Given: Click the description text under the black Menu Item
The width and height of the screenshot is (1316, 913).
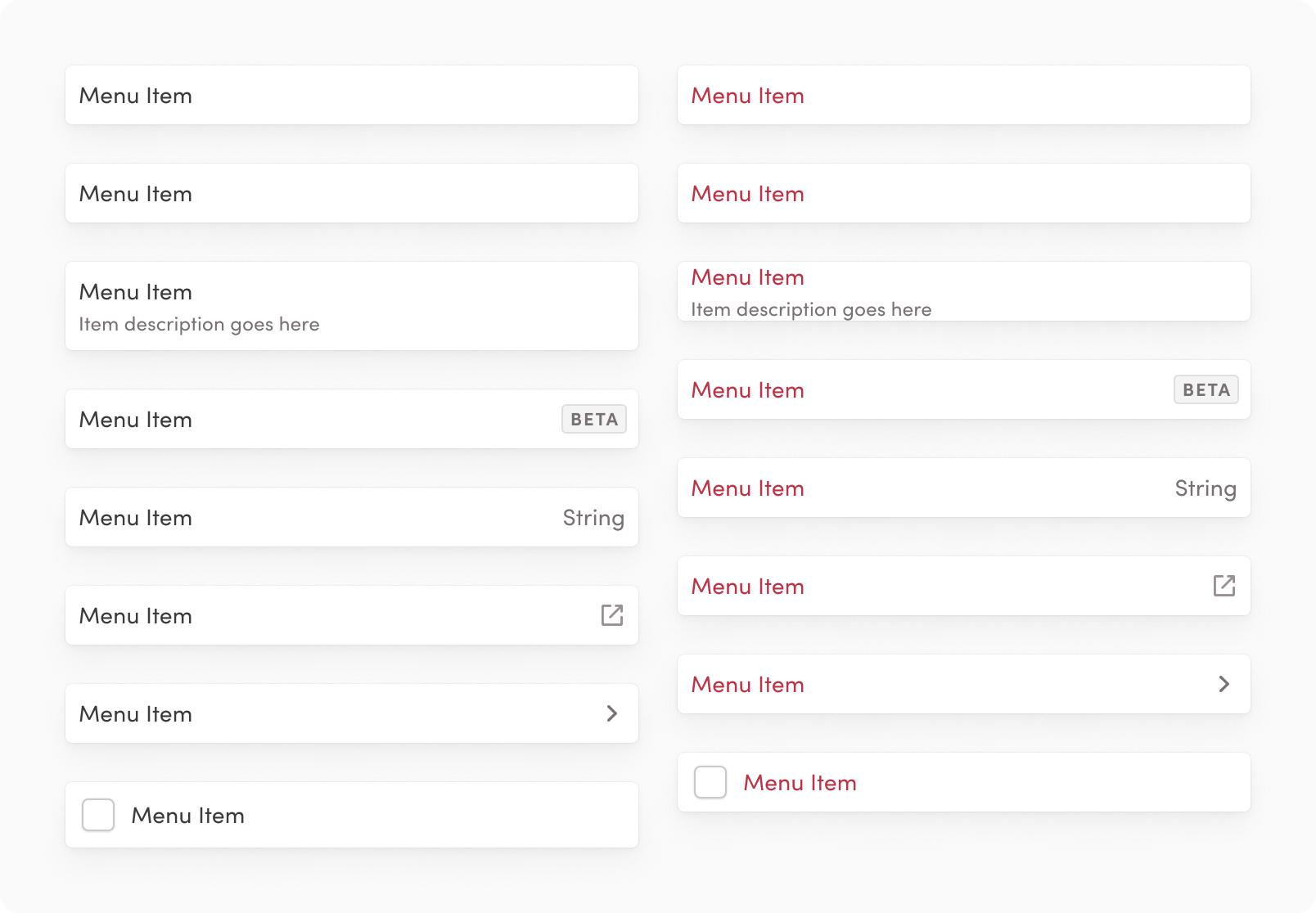Looking at the screenshot, I should (x=200, y=324).
